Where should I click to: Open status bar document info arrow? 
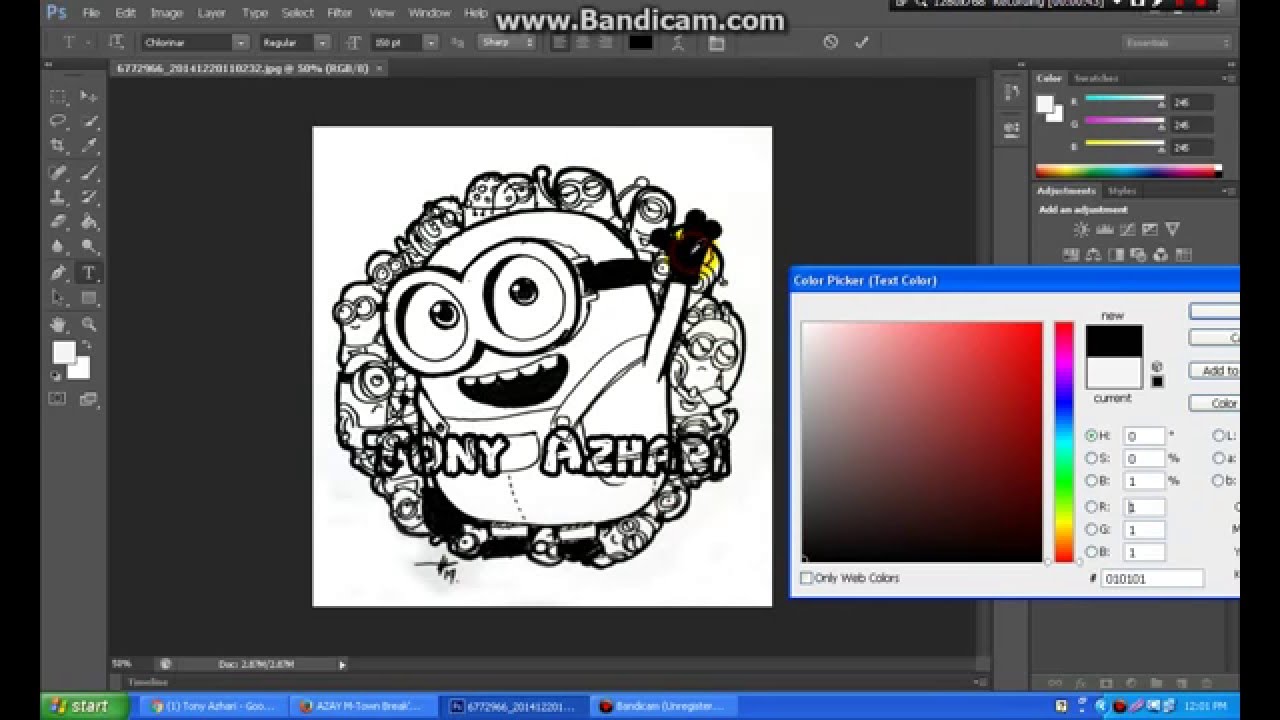(342, 663)
